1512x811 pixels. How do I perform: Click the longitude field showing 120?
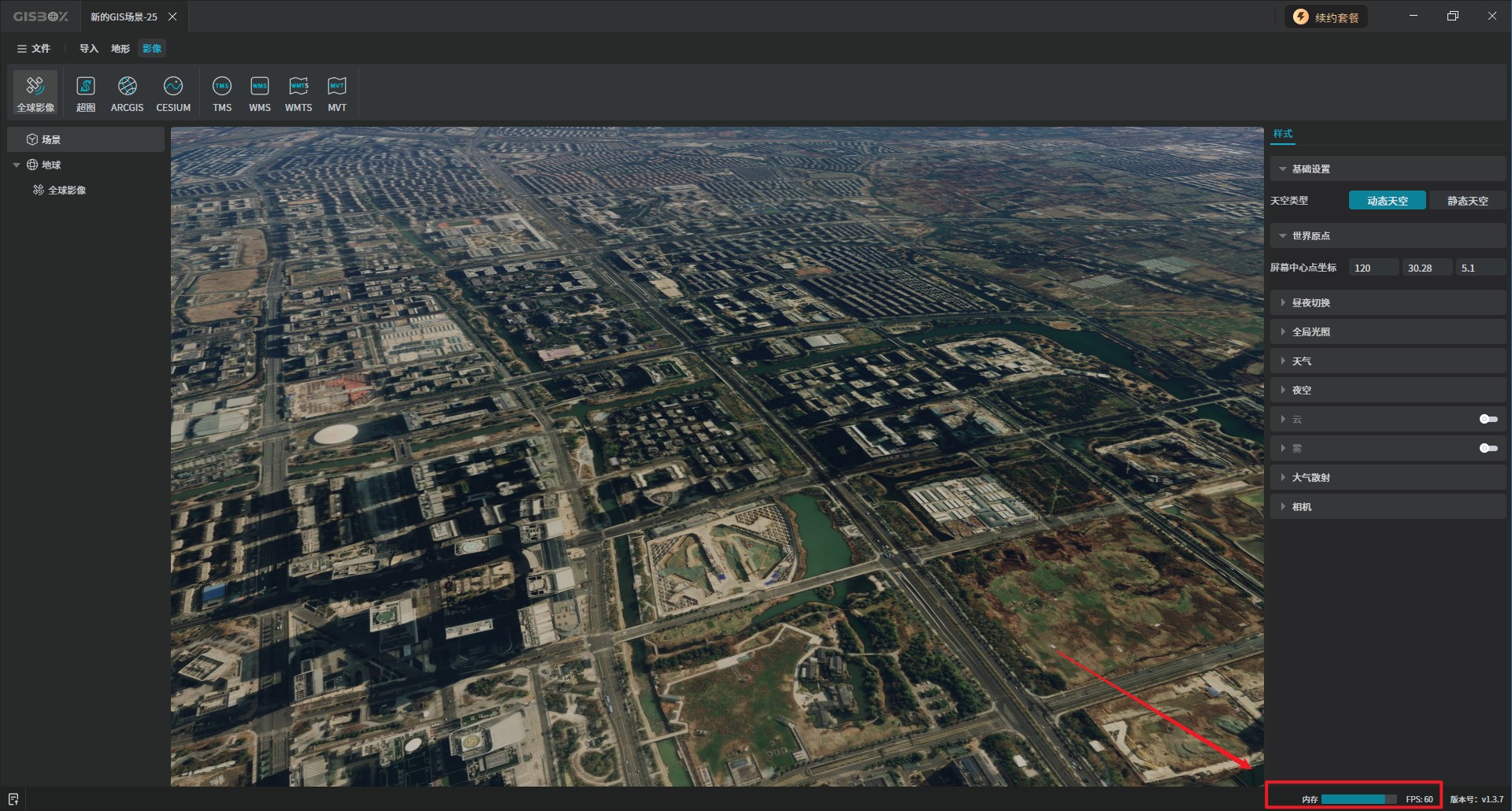pyautogui.click(x=1373, y=268)
